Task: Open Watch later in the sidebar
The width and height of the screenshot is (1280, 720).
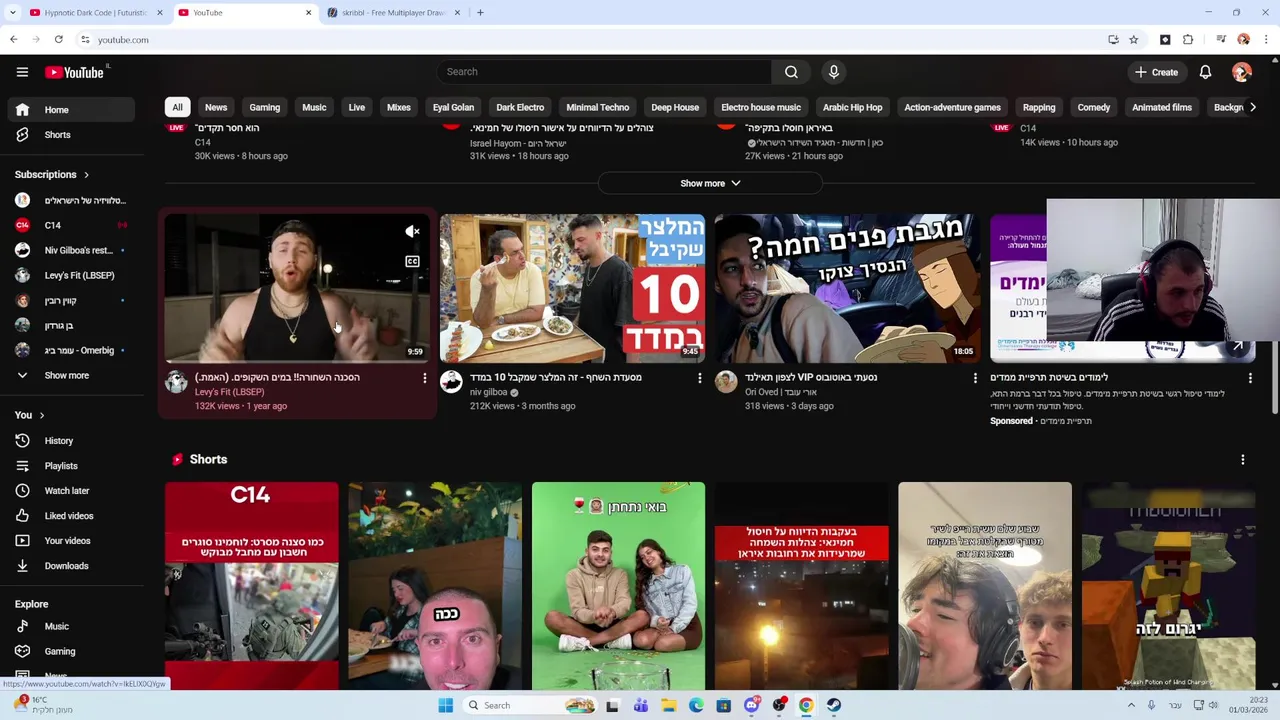Action: (x=69, y=491)
